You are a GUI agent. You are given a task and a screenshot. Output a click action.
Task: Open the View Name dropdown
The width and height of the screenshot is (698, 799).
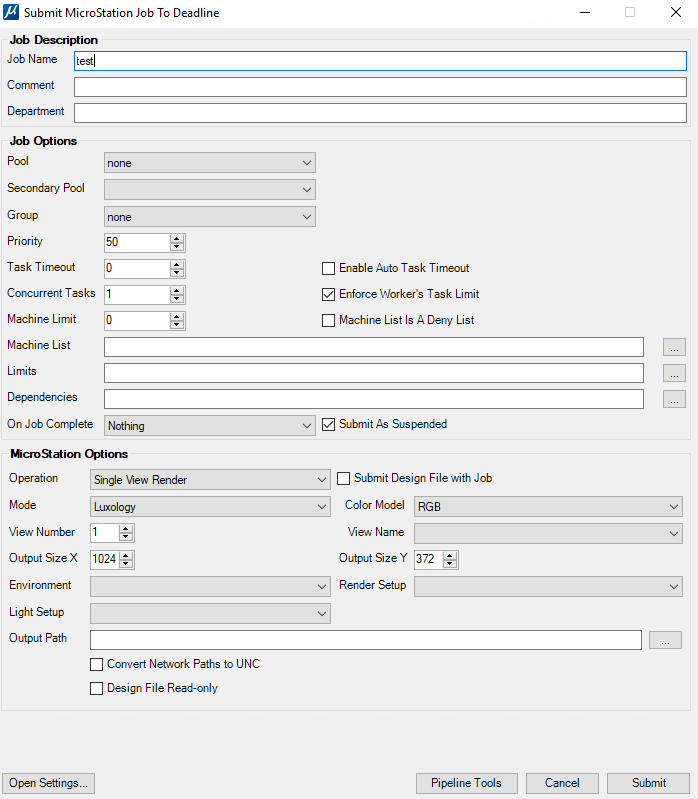point(548,534)
